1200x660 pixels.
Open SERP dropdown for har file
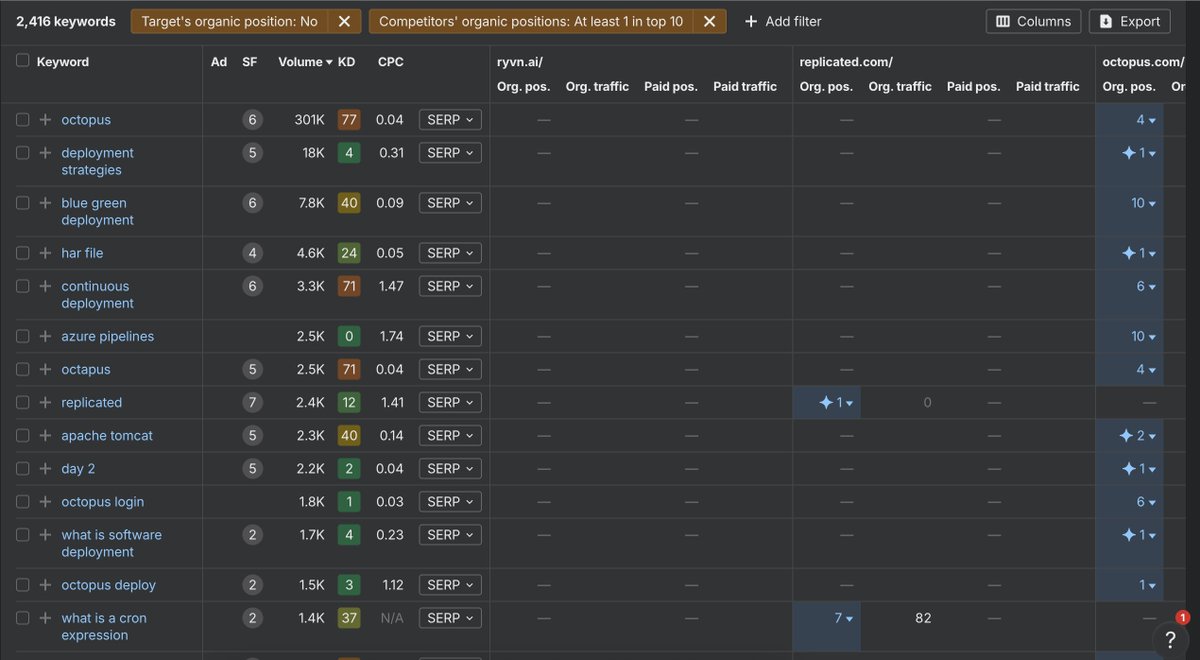(x=450, y=253)
